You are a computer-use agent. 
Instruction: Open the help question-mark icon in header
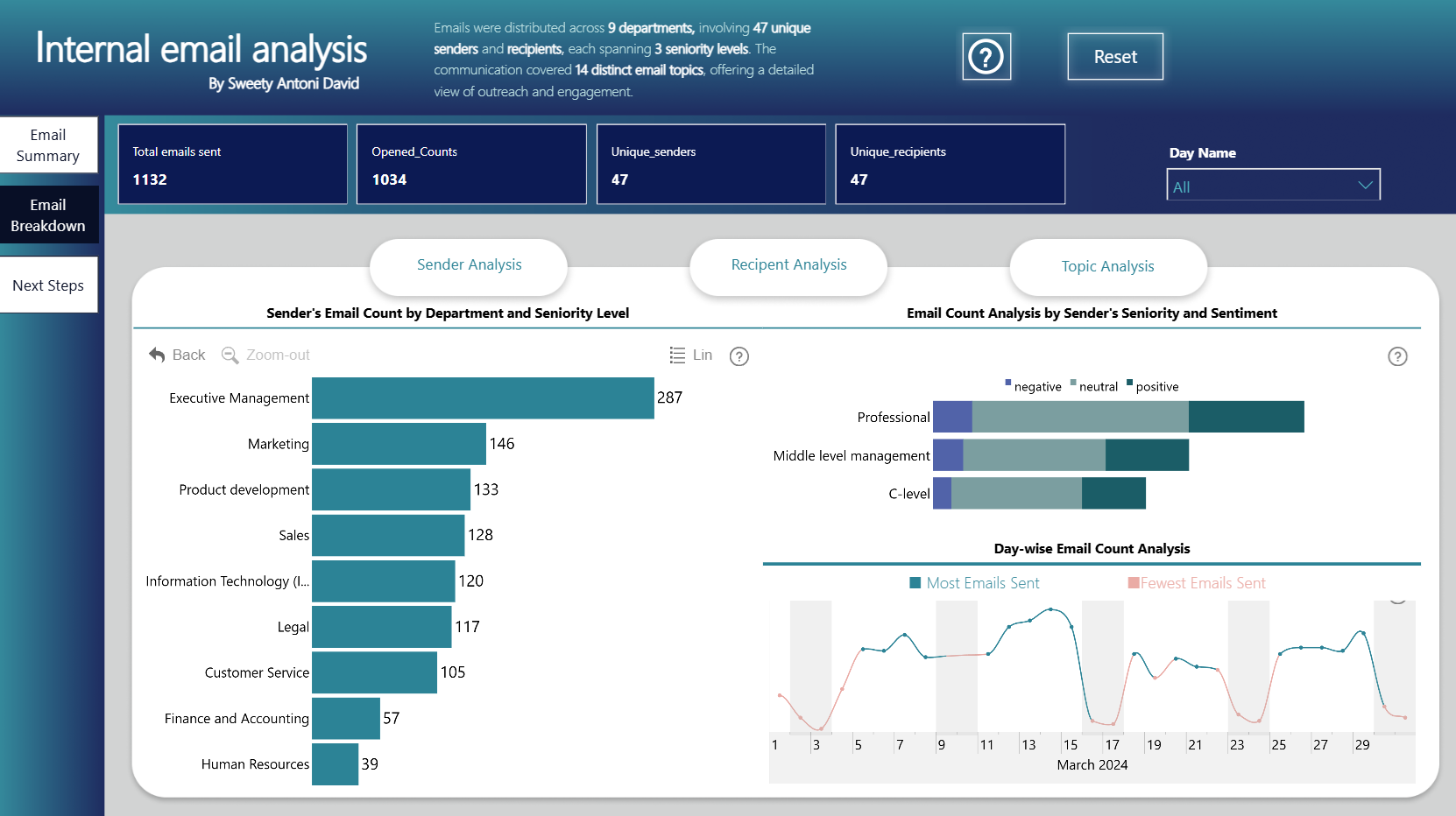tap(986, 57)
